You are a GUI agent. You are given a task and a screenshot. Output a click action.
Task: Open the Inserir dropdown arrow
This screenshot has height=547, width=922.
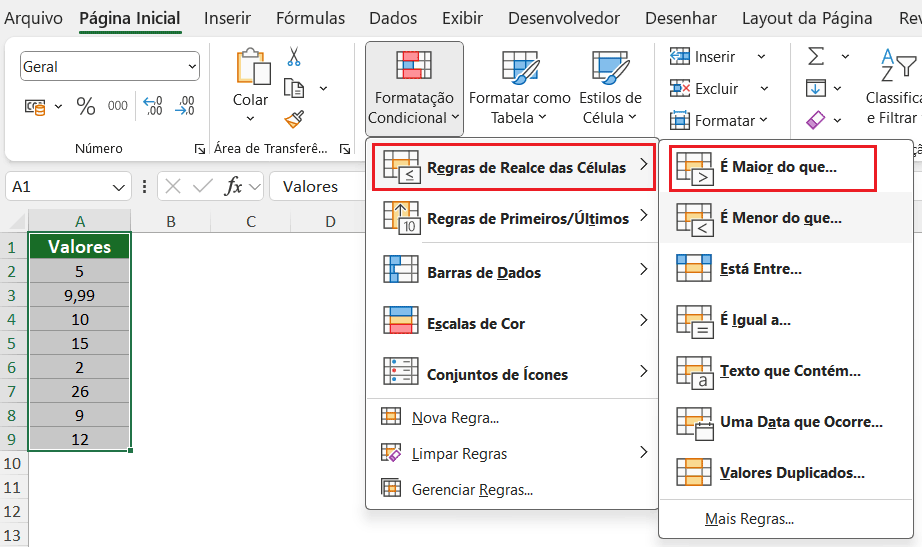point(761,56)
